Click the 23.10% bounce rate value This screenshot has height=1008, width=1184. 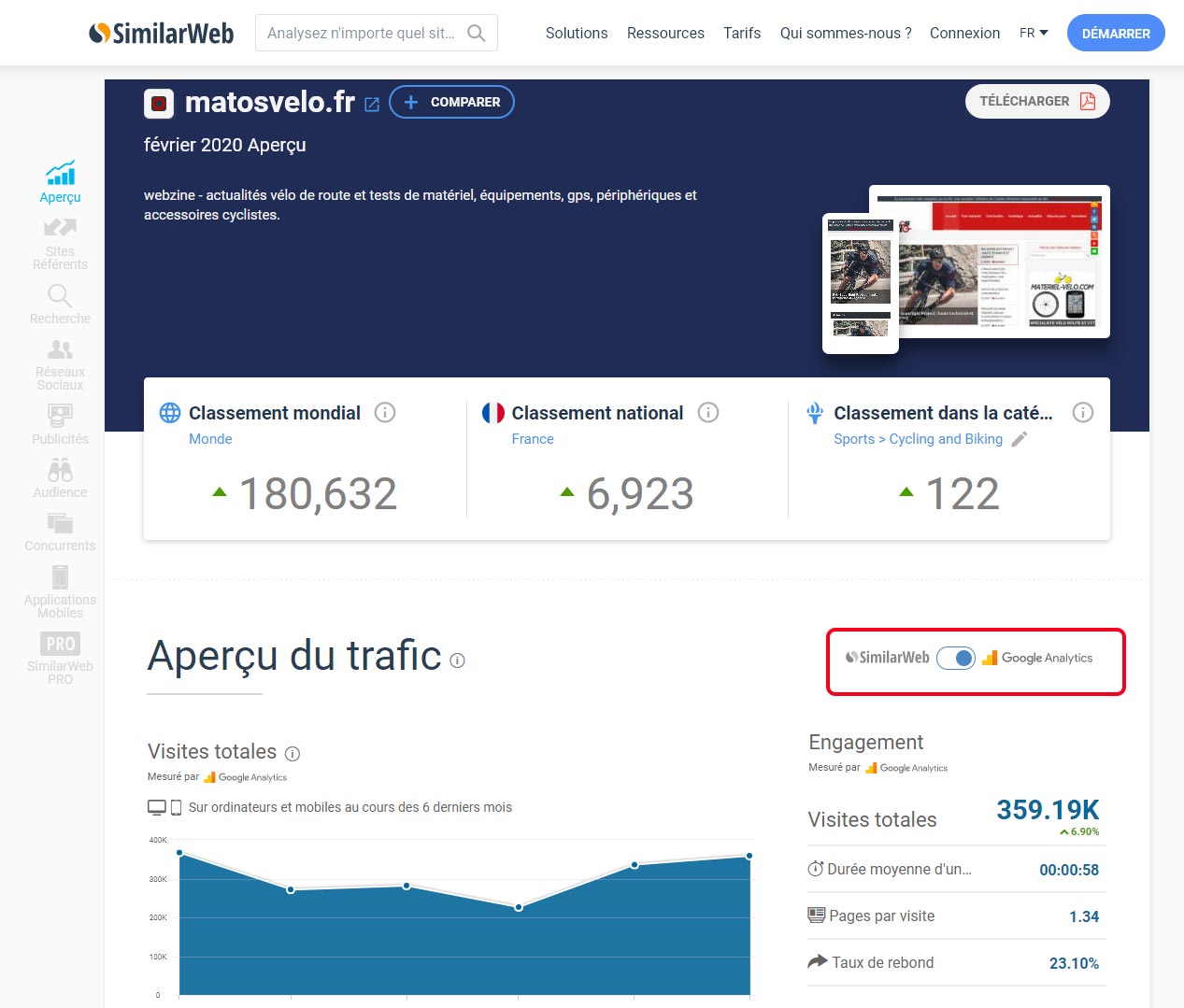click(1074, 963)
